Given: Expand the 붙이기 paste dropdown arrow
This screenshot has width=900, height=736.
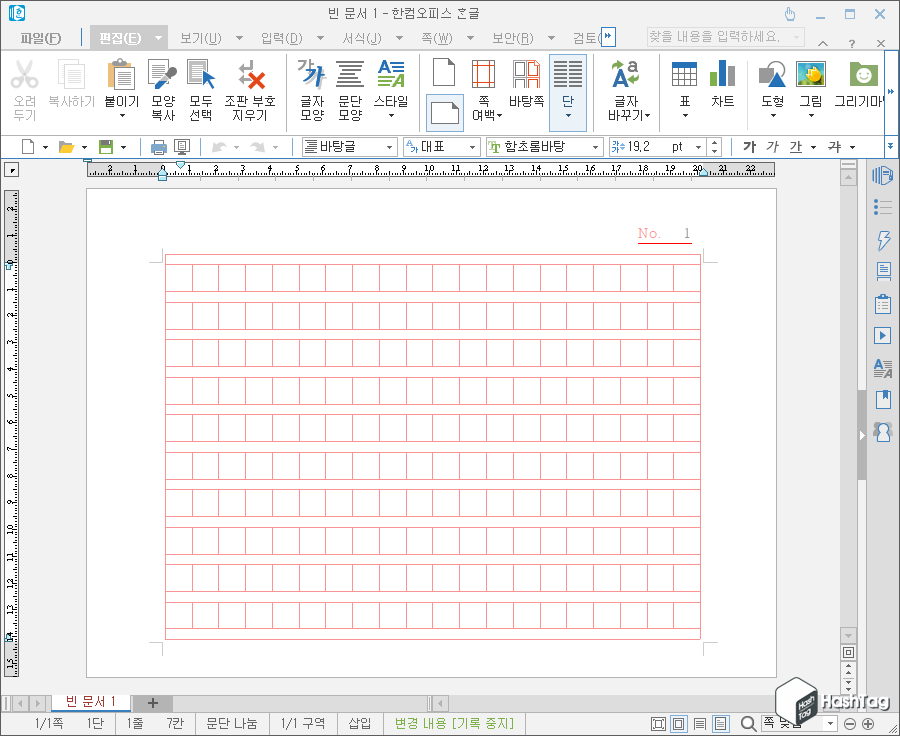Looking at the screenshot, I should 122,117.
